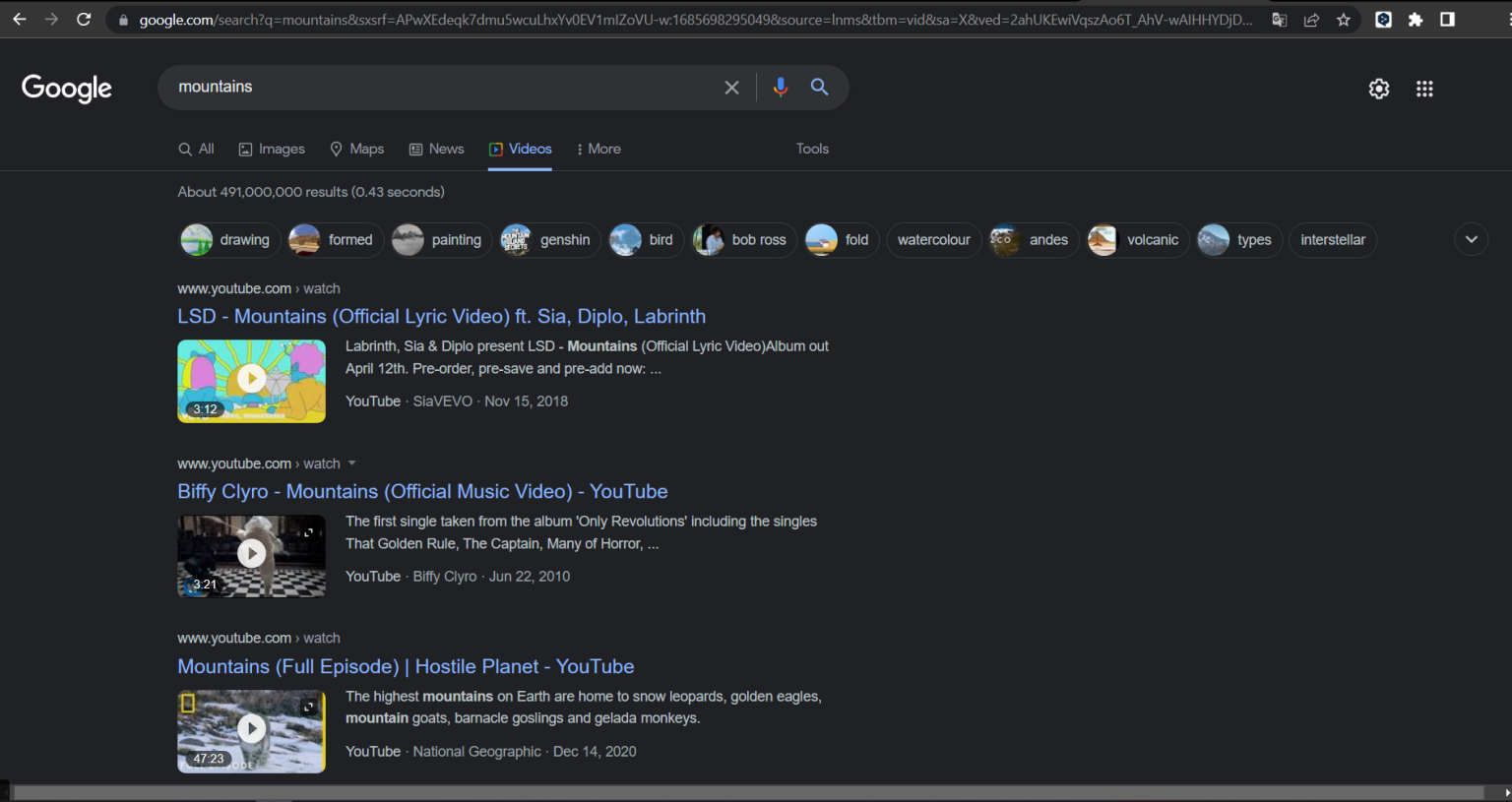Open the Google apps grid icon
The height and width of the screenshot is (802, 1512).
point(1423,89)
